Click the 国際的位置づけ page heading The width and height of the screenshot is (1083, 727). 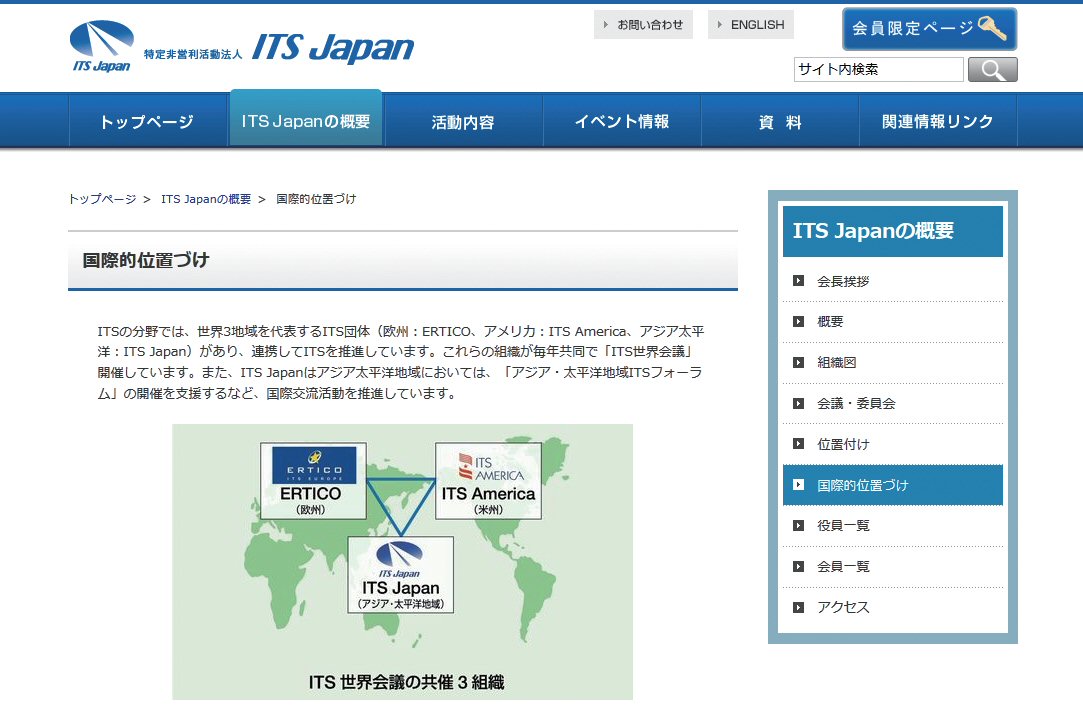pyautogui.click(x=146, y=260)
